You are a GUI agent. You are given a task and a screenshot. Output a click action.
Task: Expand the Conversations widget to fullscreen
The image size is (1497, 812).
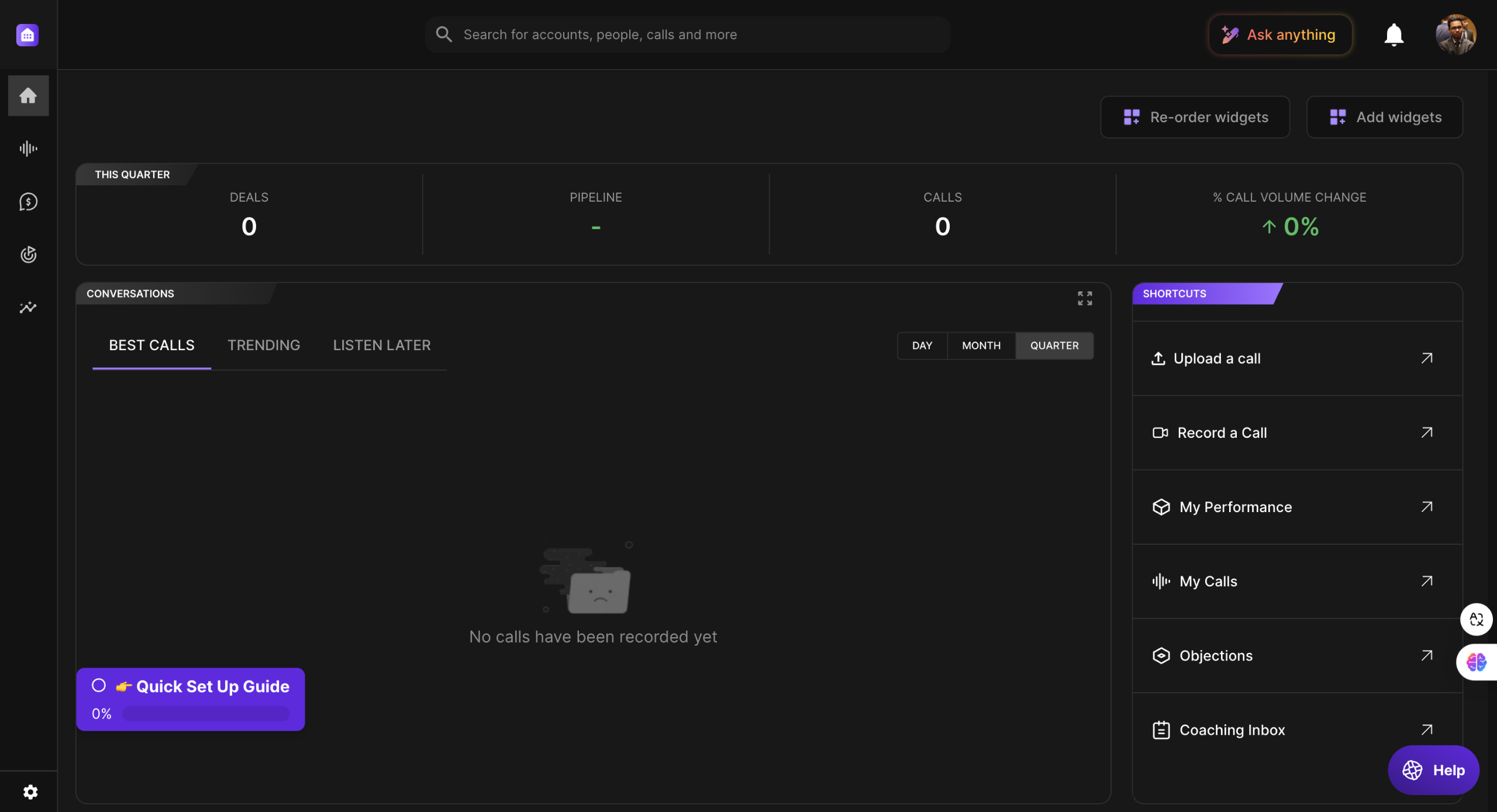tap(1085, 298)
